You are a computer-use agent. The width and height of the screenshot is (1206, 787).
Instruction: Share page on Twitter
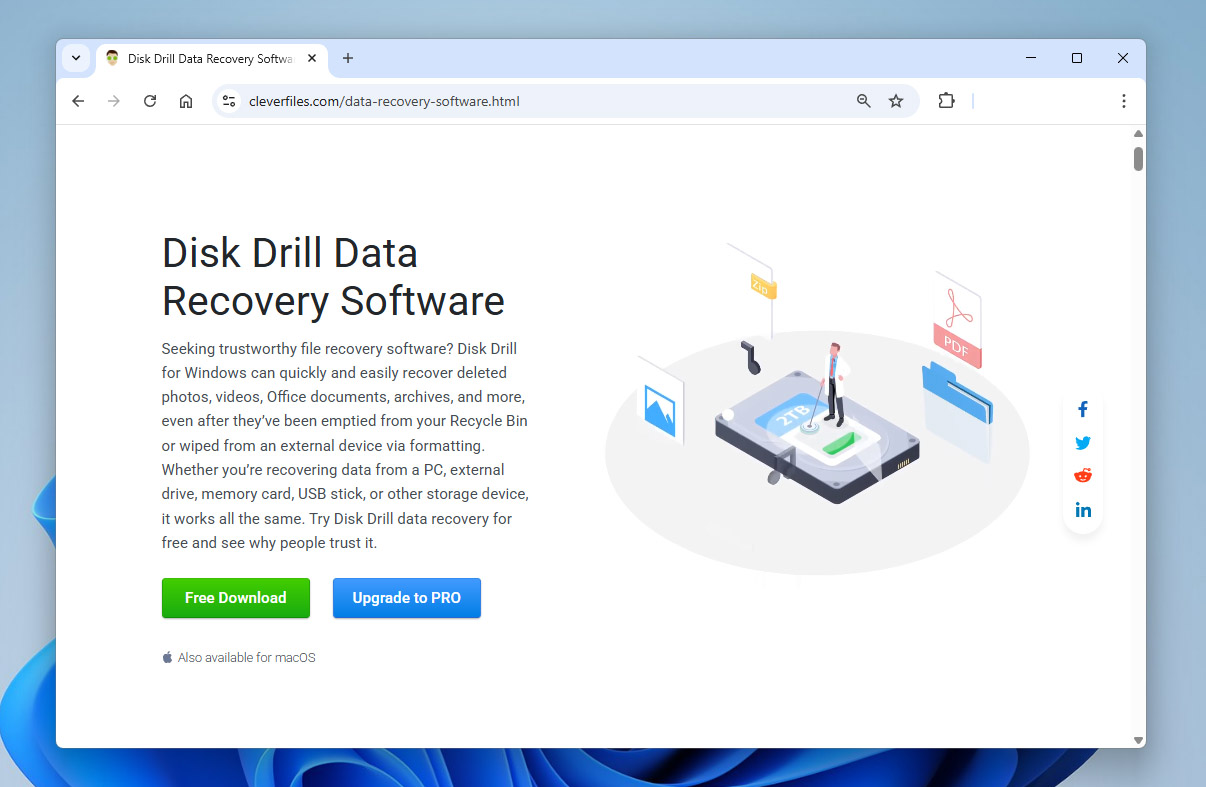1083,443
